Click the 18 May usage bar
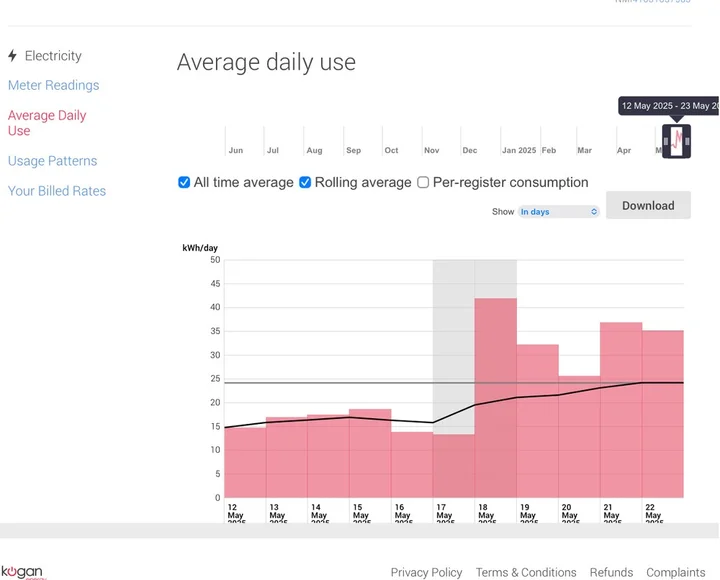This screenshot has width=720, height=580. pyautogui.click(x=495, y=400)
